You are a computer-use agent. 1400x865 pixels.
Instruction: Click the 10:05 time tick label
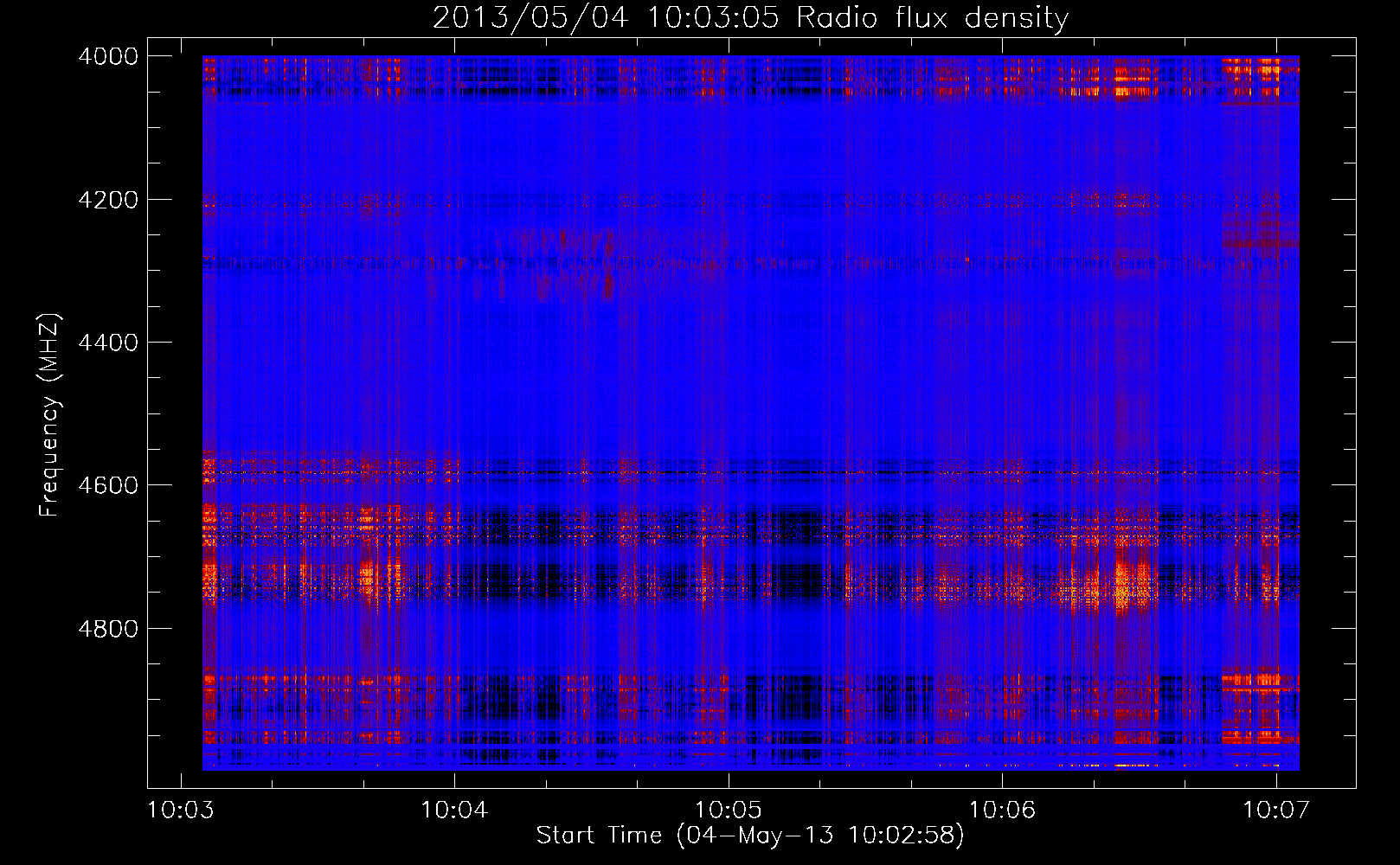click(729, 810)
